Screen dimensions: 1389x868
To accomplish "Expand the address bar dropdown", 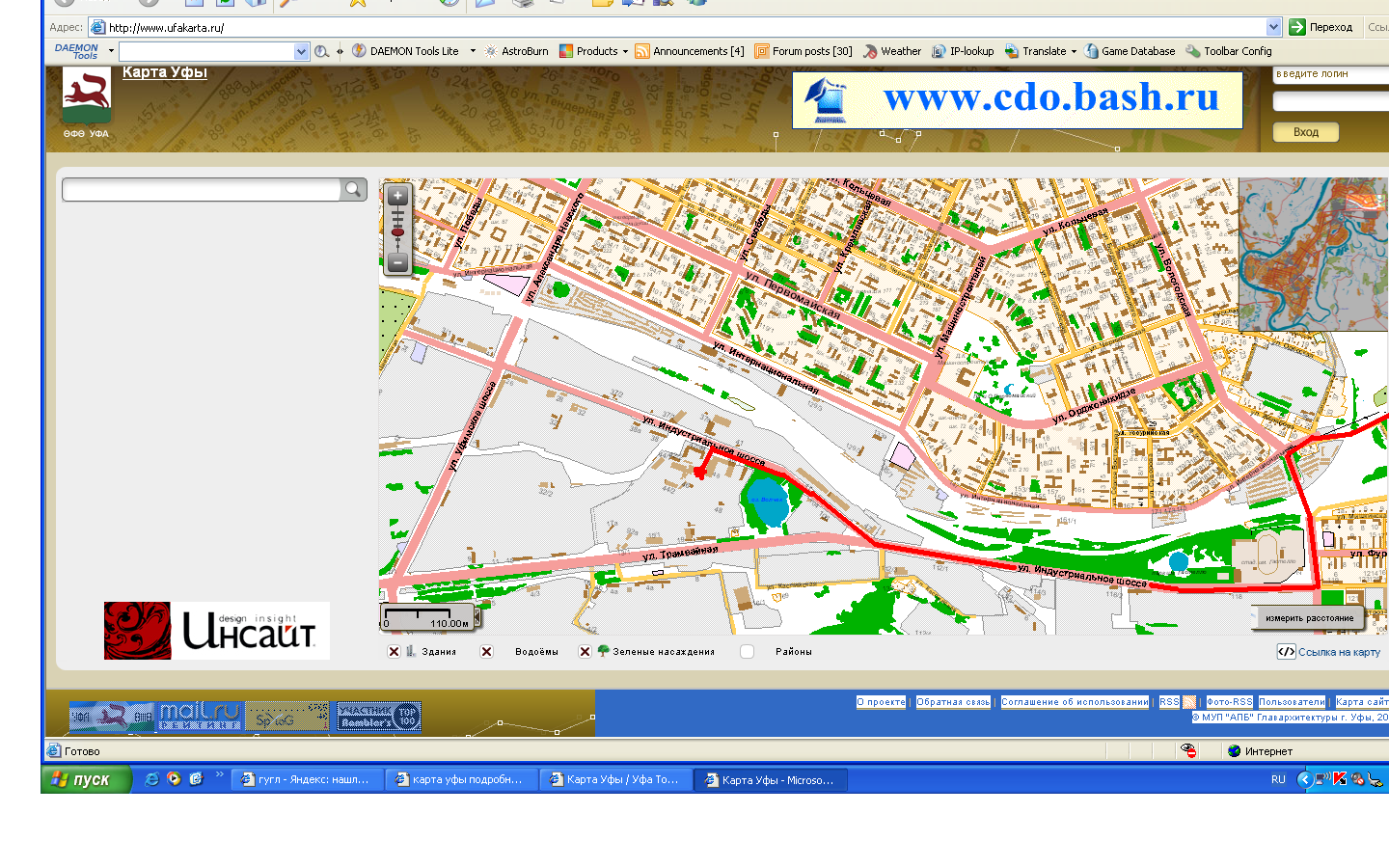I will [x=1273, y=27].
